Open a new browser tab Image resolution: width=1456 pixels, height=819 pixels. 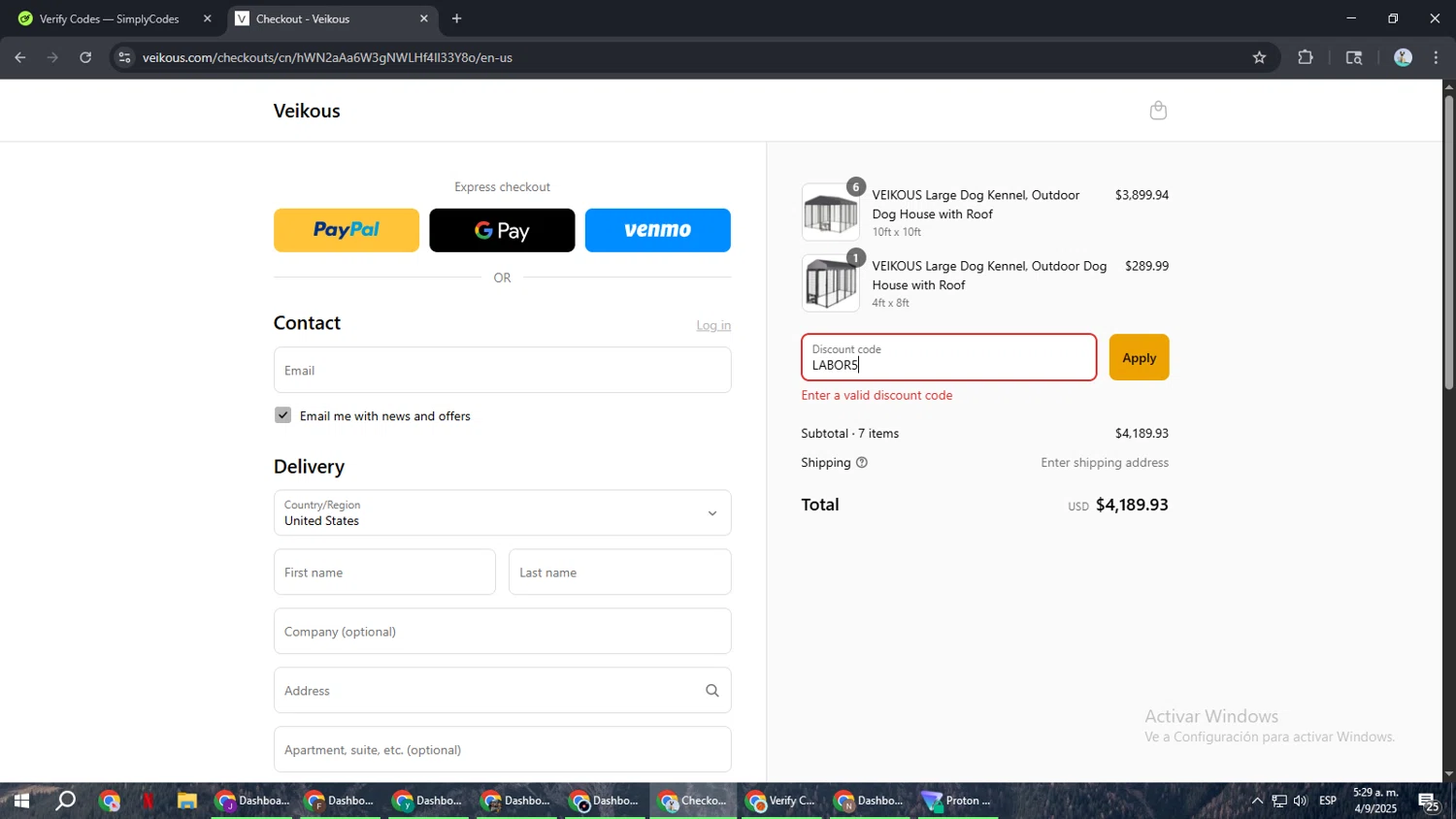[x=456, y=18]
